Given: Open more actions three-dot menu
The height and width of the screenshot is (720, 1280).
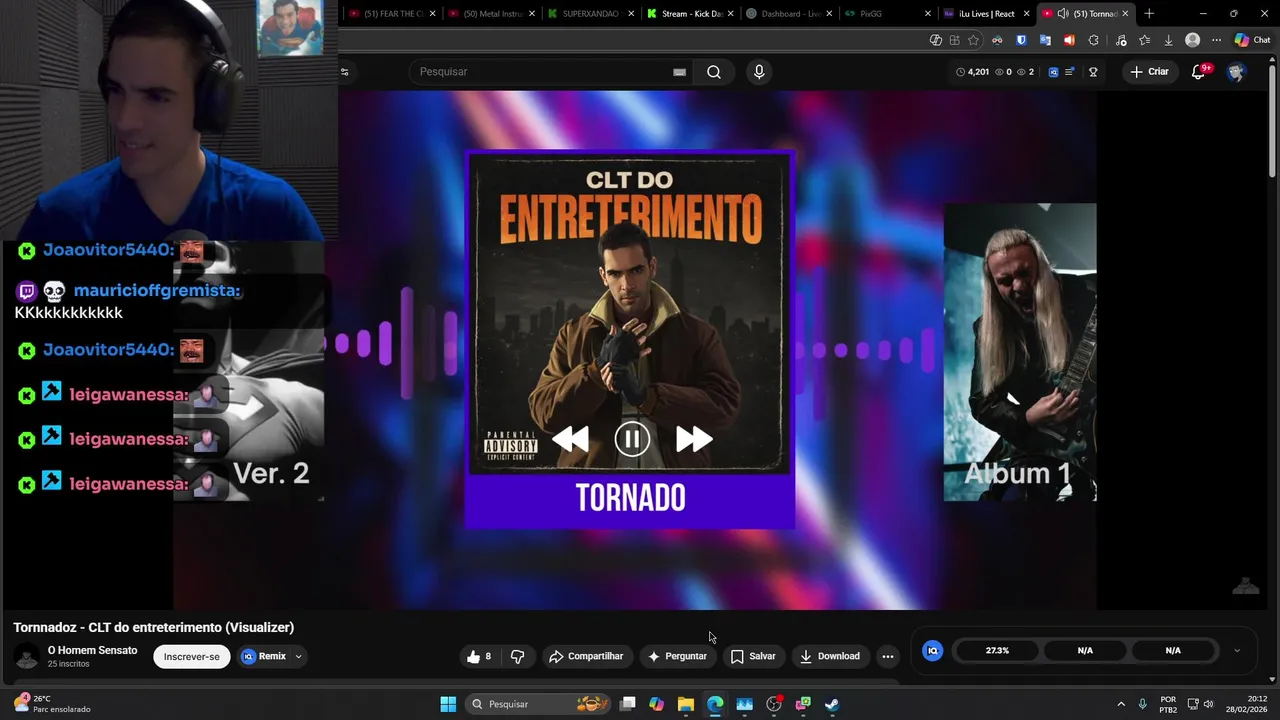Looking at the screenshot, I should [x=887, y=656].
